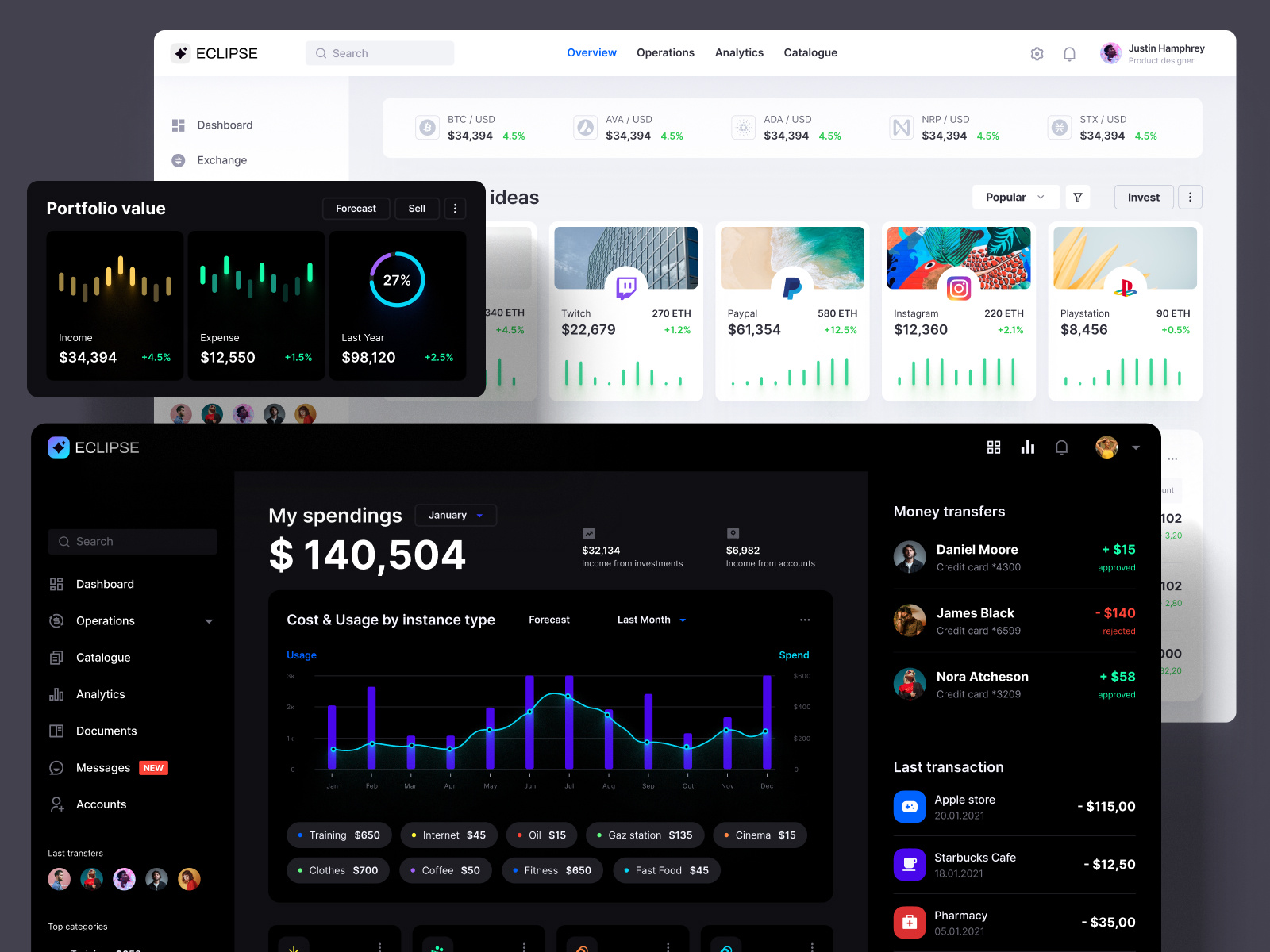
Task: Switch to Operations tab in light header
Action: point(665,52)
